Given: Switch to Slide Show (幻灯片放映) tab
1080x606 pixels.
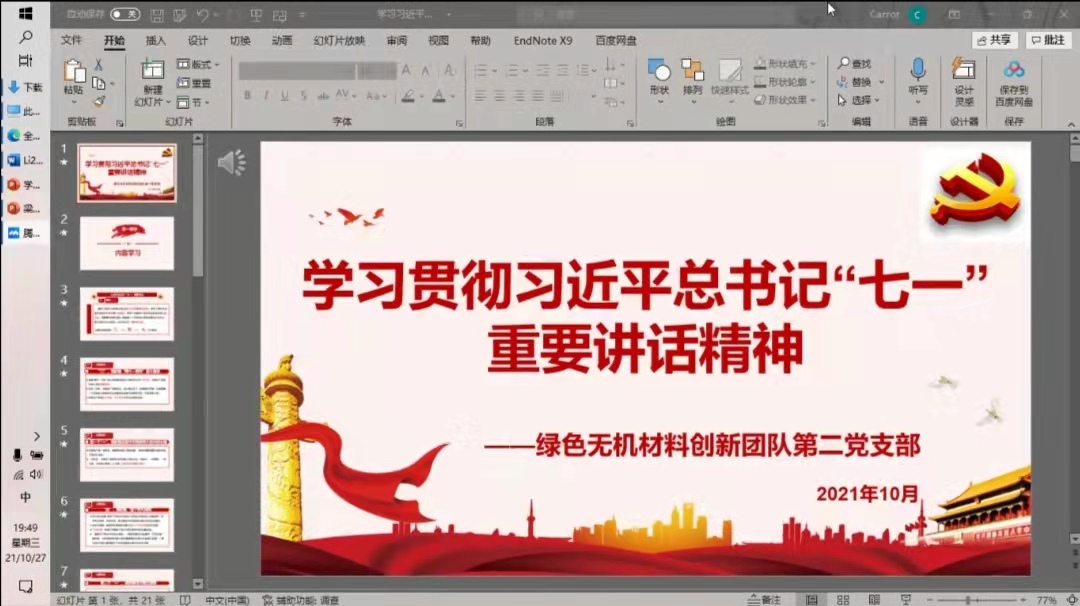Looking at the screenshot, I should tap(339, 41).
